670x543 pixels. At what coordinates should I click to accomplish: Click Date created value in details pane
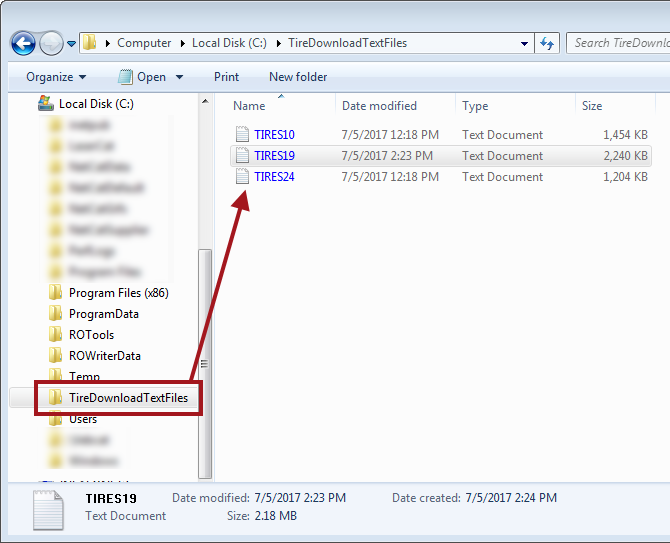point(511,498)
